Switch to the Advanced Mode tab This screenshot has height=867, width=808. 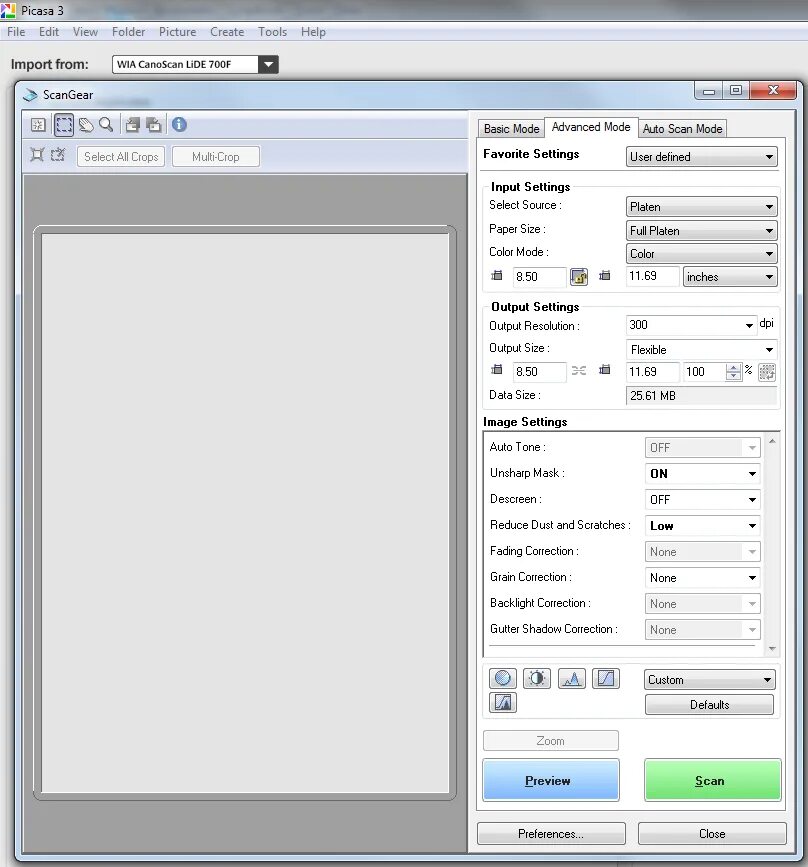pos(591,127)
